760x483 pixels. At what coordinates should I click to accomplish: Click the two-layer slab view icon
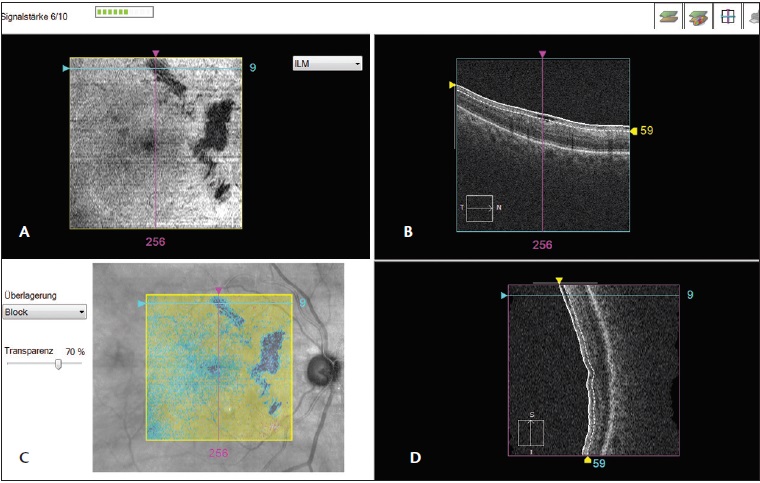click(x=668, y=17)
